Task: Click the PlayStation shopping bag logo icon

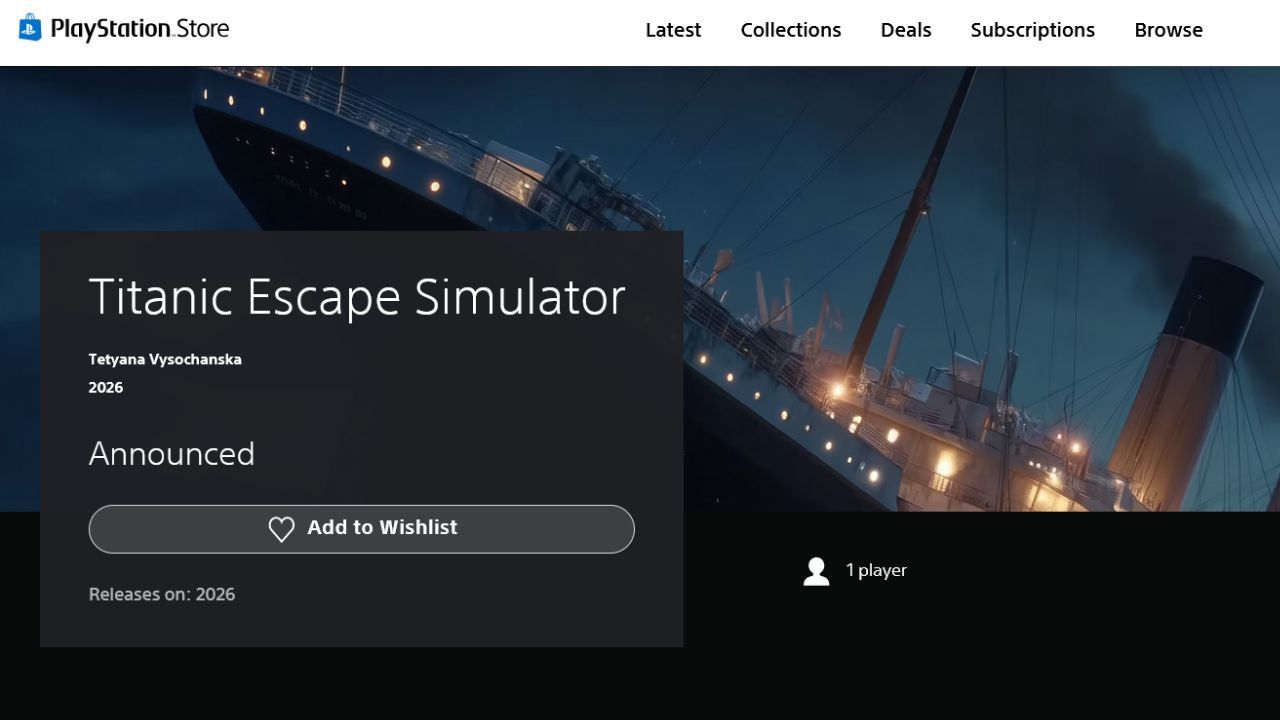Action: point(30,28)
